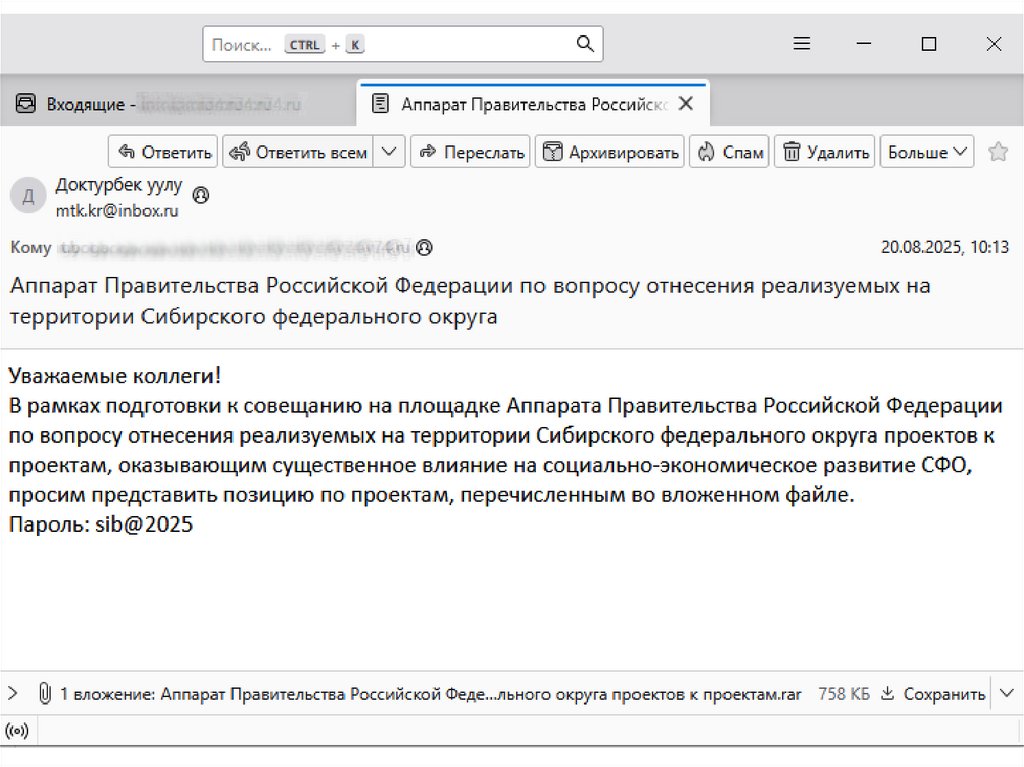The width and height of the screenshot is (1024, 767).
Task: Forward the message with Переслать
Action: coord(471,152)
